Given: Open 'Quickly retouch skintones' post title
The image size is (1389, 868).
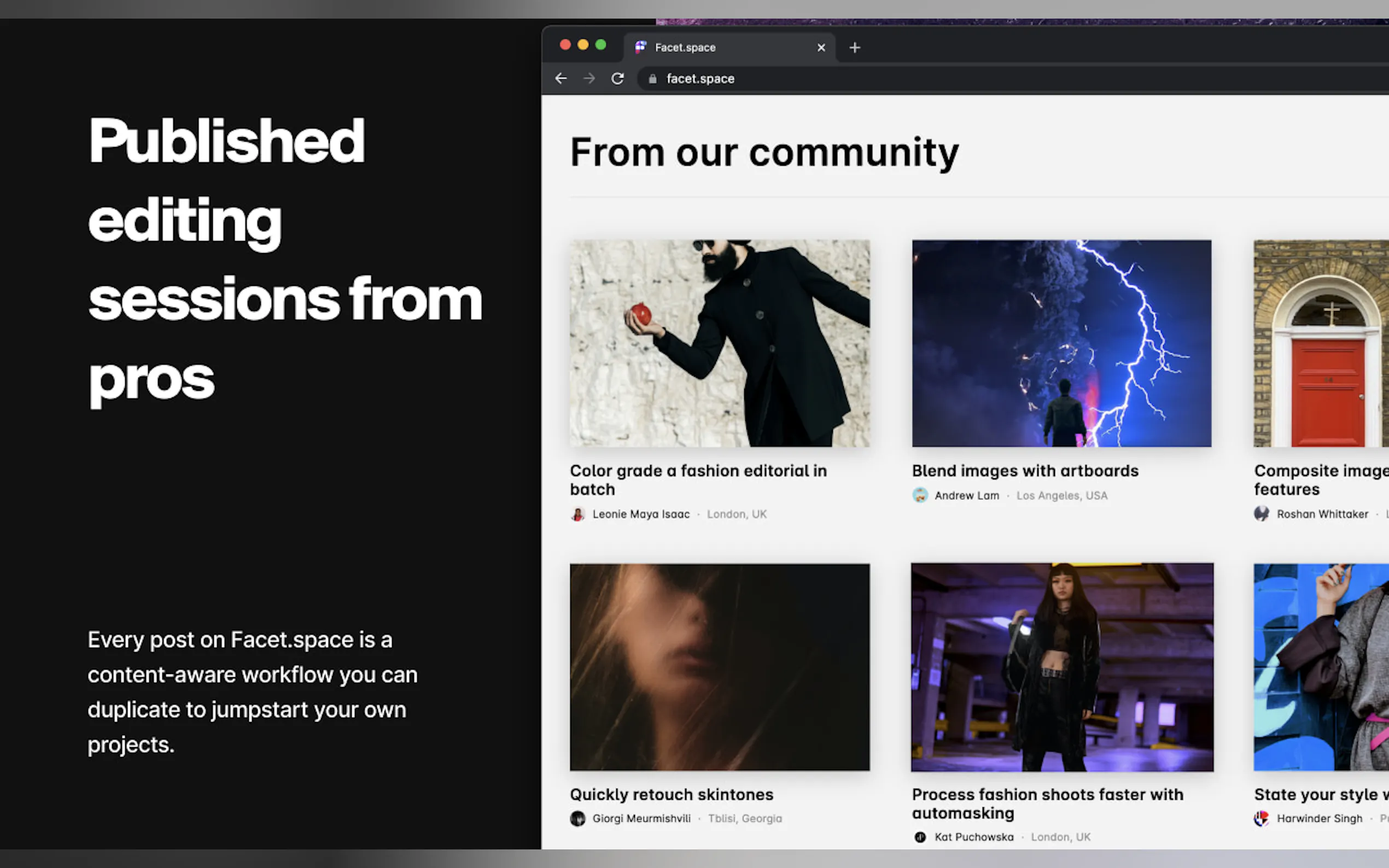Looking at the screenshot, I should (671, 795).
